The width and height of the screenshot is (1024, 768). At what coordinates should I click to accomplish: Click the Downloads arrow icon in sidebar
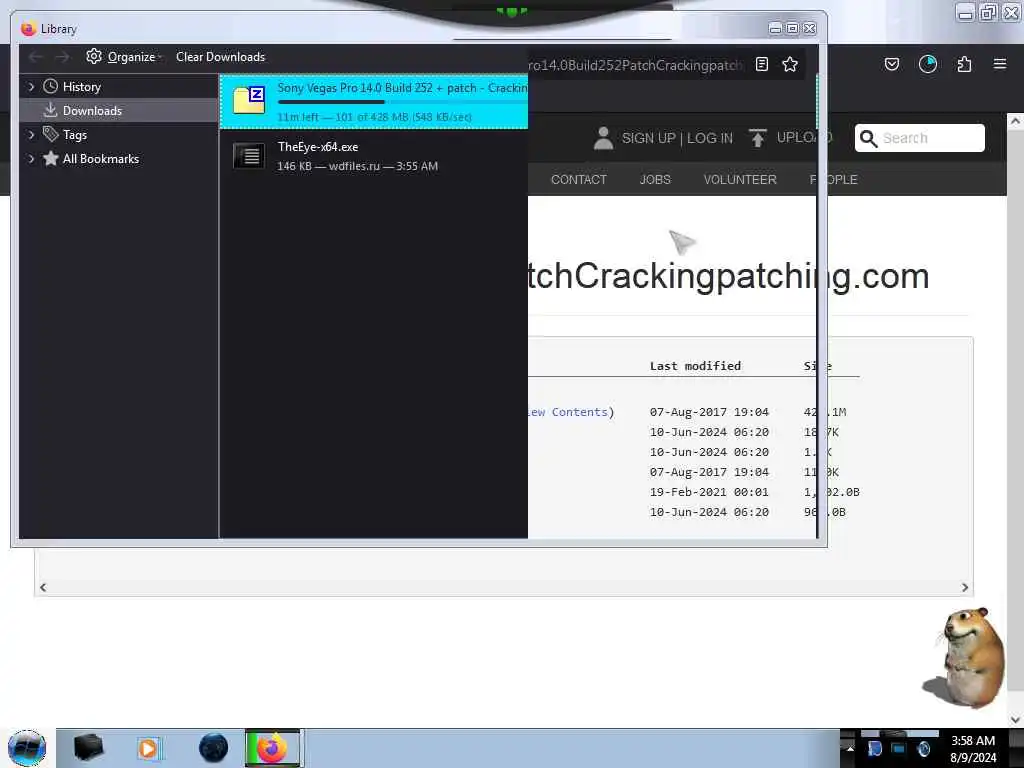click(x=50, y=110)
